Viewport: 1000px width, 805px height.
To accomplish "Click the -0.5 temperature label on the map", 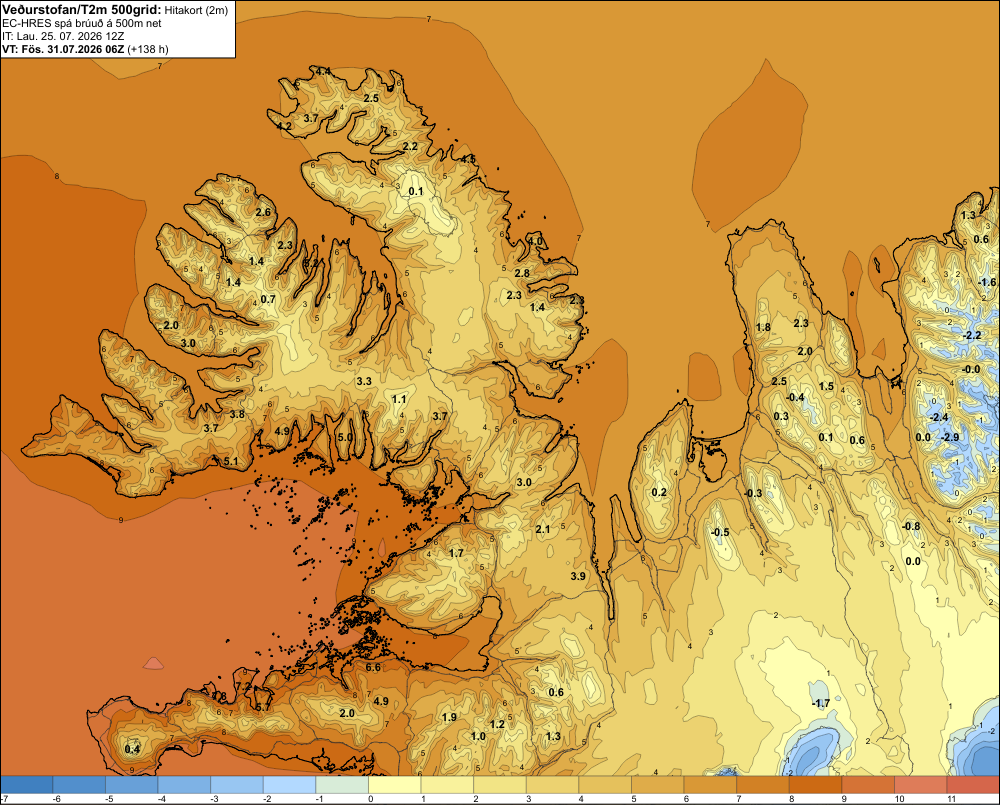I will click(720, 532).
